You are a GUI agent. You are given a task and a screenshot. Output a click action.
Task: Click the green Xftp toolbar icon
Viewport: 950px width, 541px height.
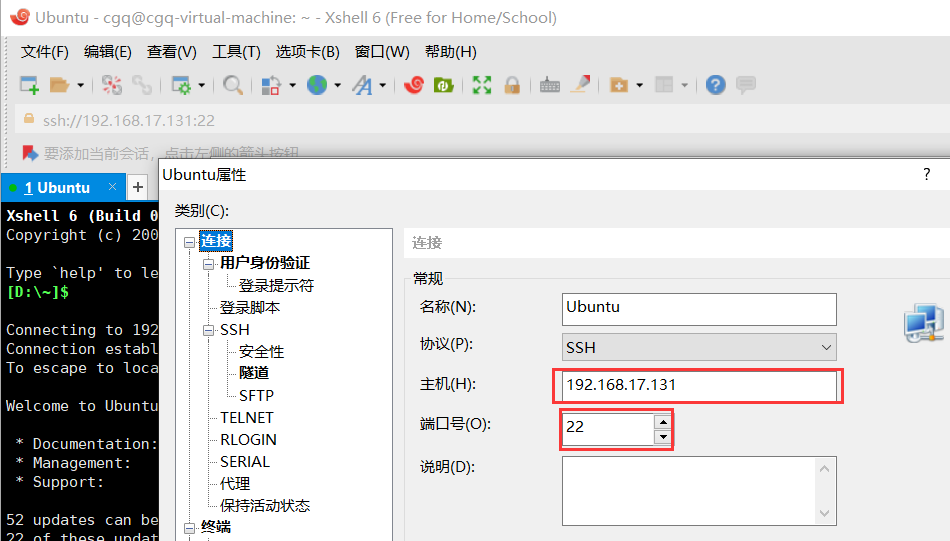pyautogui.click(x=444, y=85)
